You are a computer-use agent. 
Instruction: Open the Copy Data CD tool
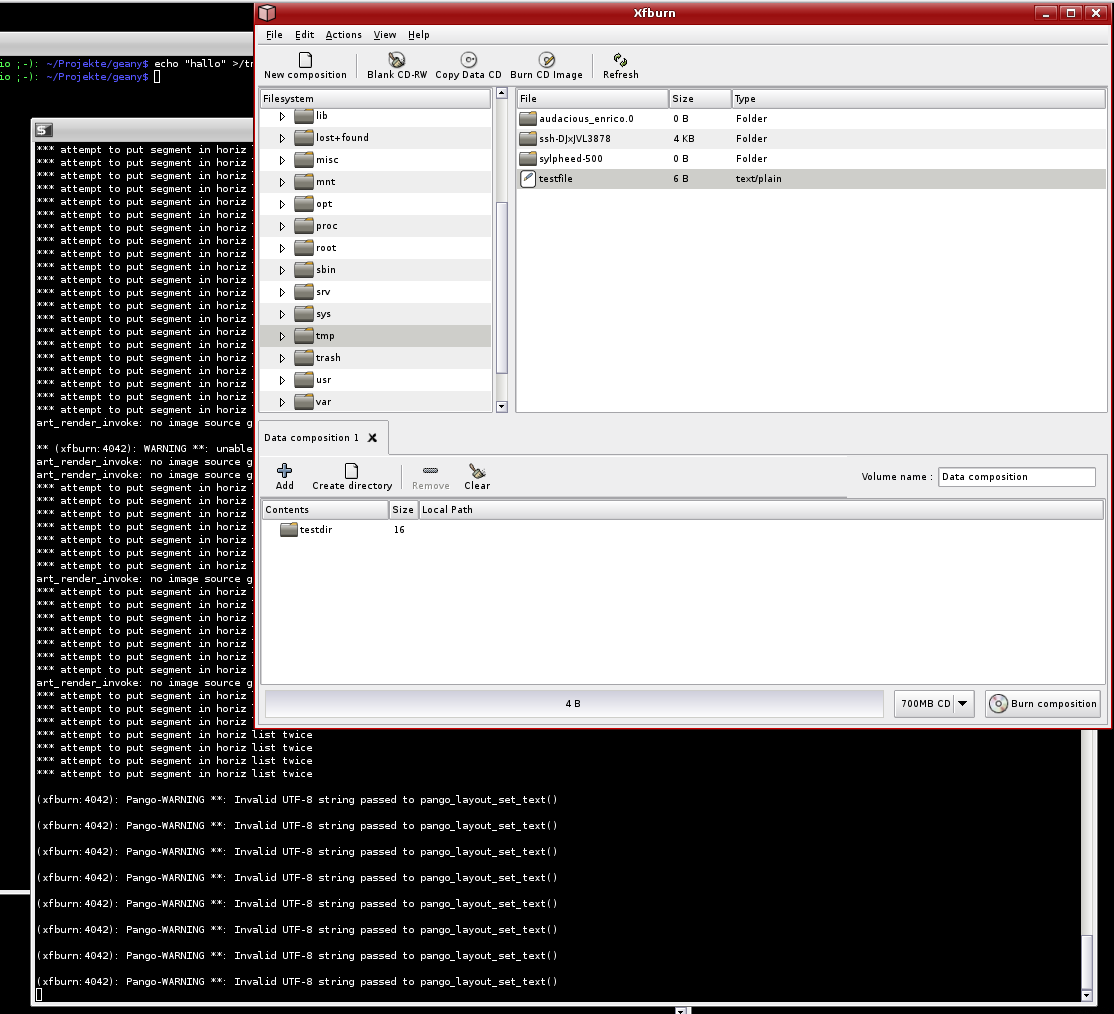pyautogui.click(x=468, y=61)
